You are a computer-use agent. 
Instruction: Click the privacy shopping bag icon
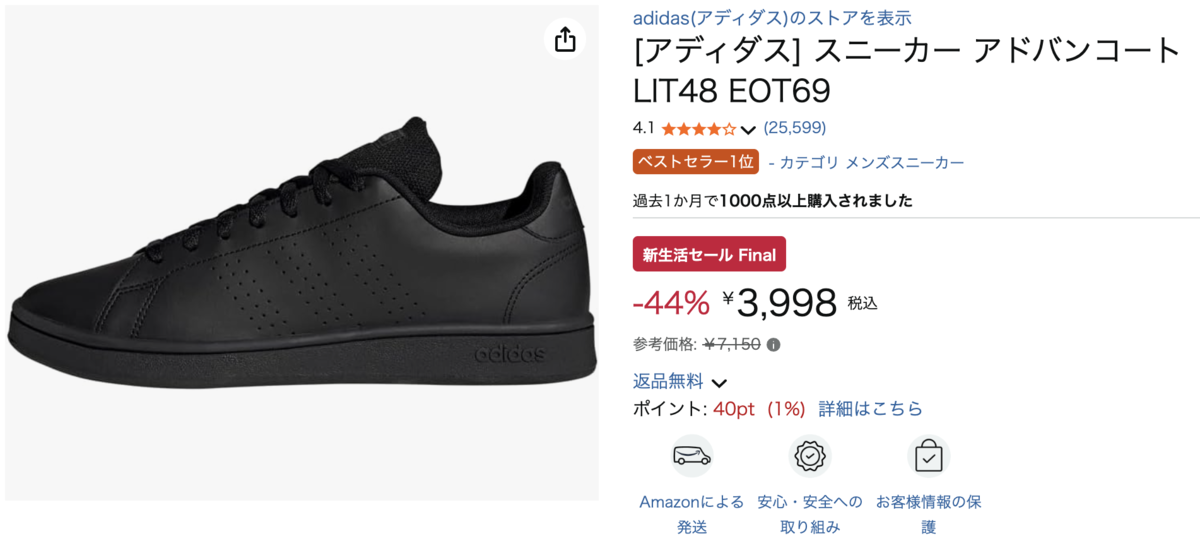point(928,456)
